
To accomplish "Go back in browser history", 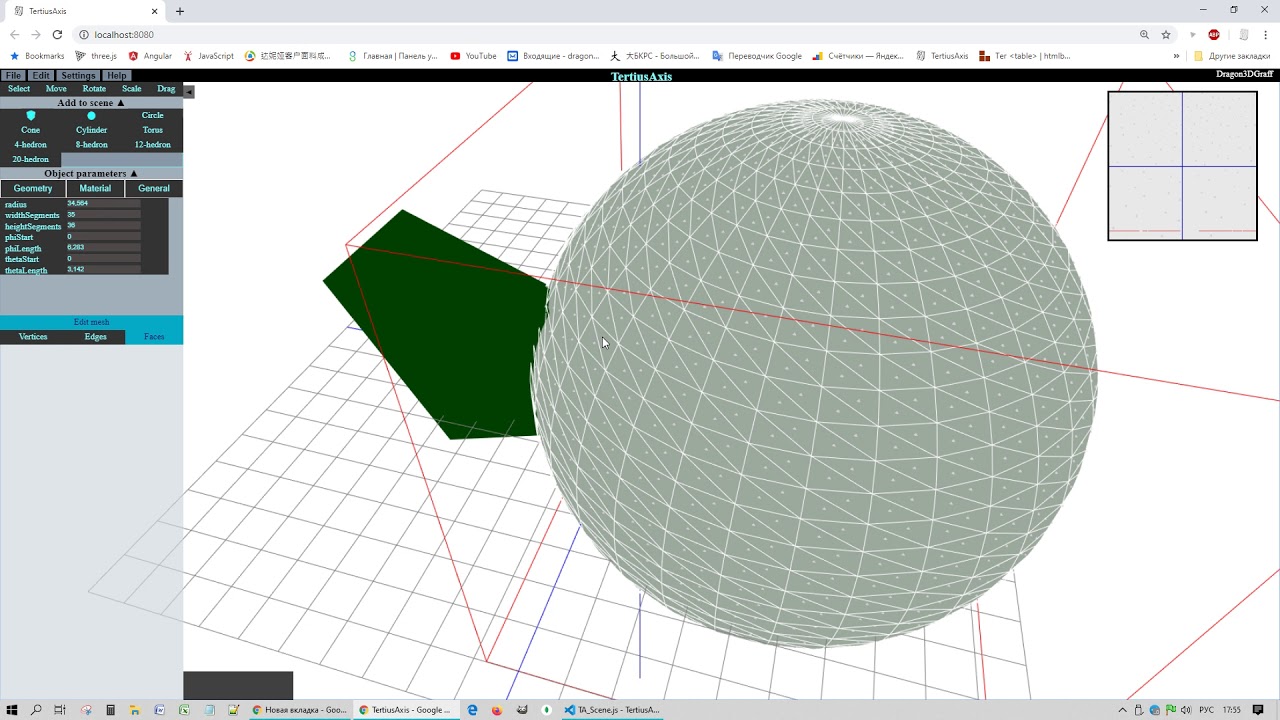I will click(x=14, y=34).
